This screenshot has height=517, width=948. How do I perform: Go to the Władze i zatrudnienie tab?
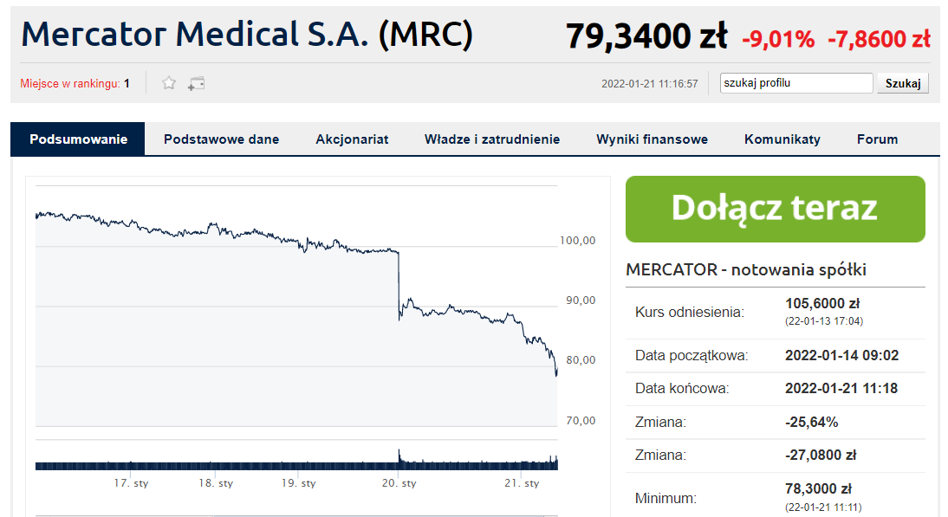tap(492, 139)
